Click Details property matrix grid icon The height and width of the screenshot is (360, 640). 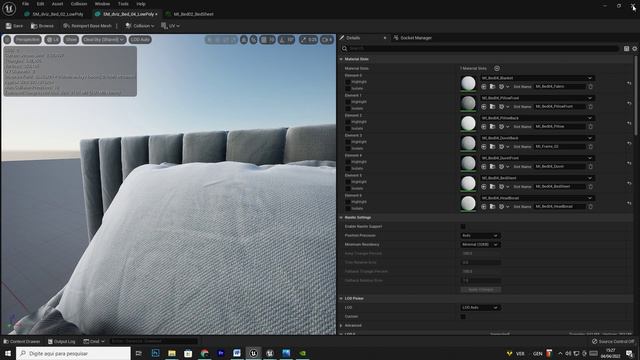tap(627, 49)
